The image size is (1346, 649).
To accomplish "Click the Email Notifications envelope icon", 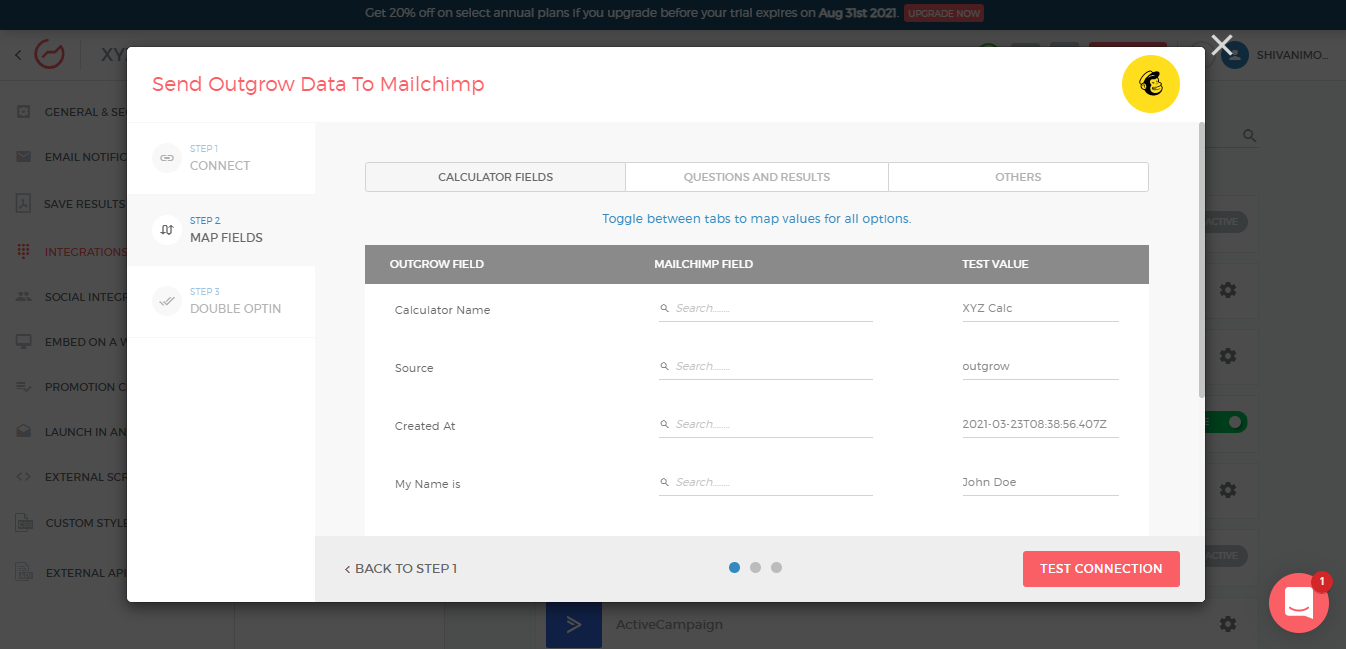I will (24, 157).
